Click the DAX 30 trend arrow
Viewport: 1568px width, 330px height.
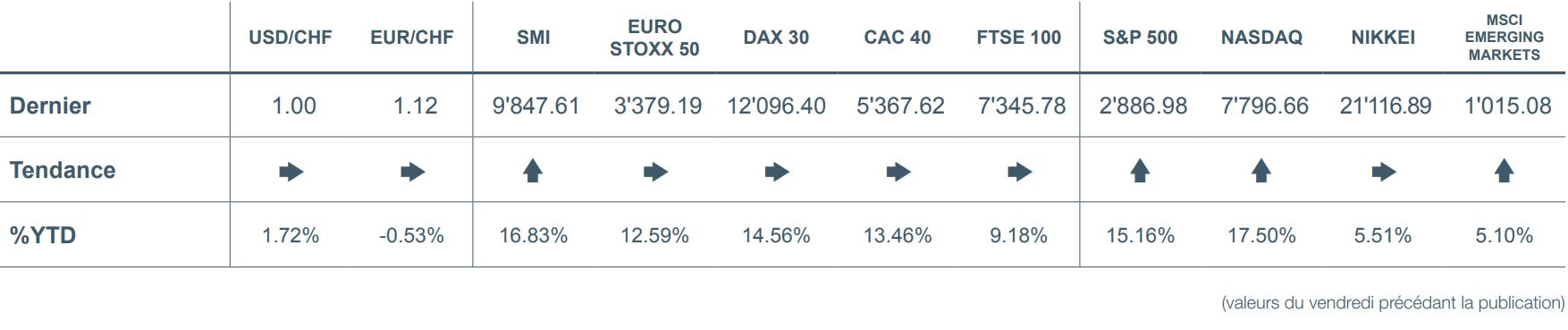point(777,172)
